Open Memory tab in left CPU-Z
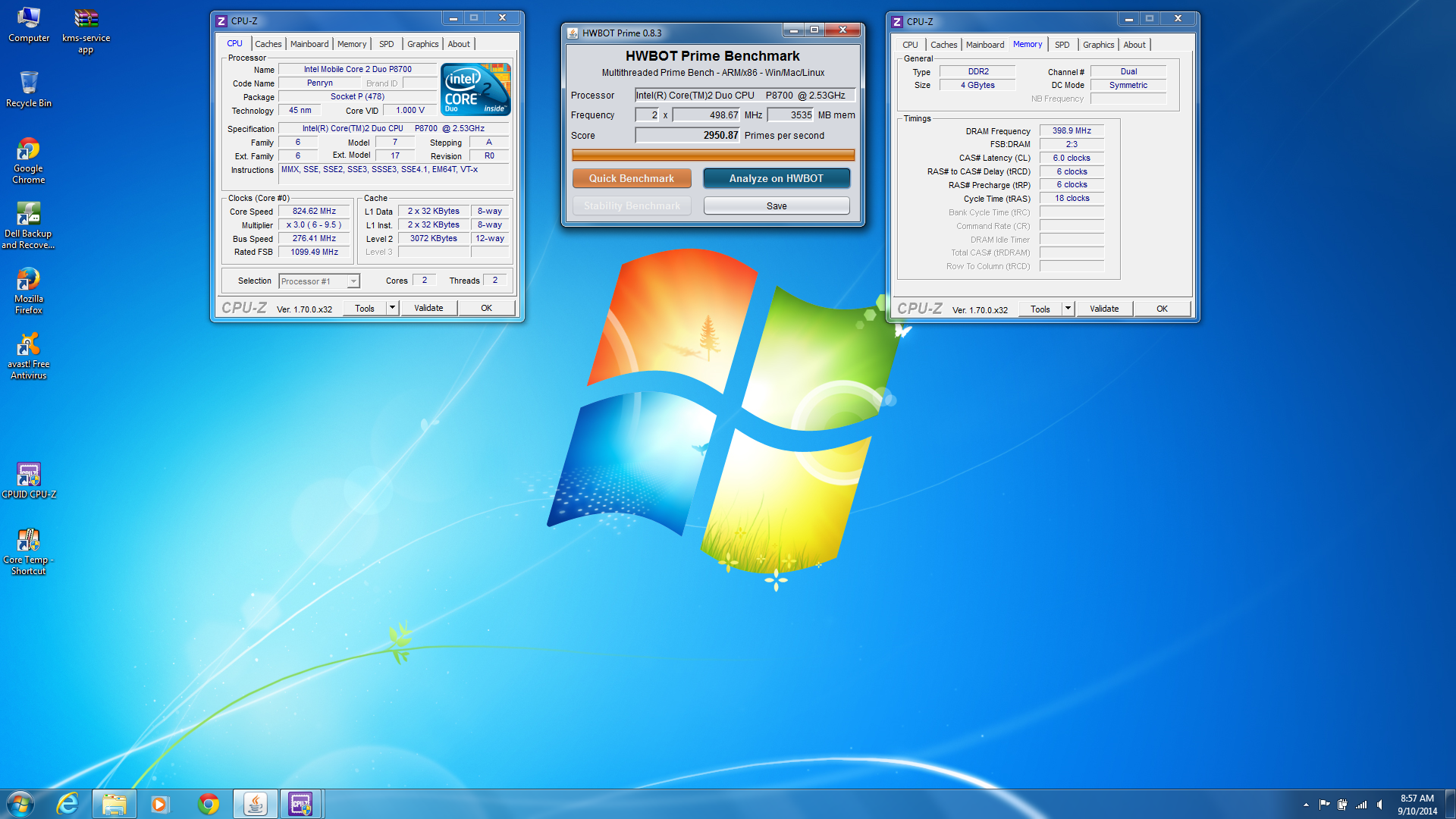This screenshot has width=1456, height=819. (352, 44)
